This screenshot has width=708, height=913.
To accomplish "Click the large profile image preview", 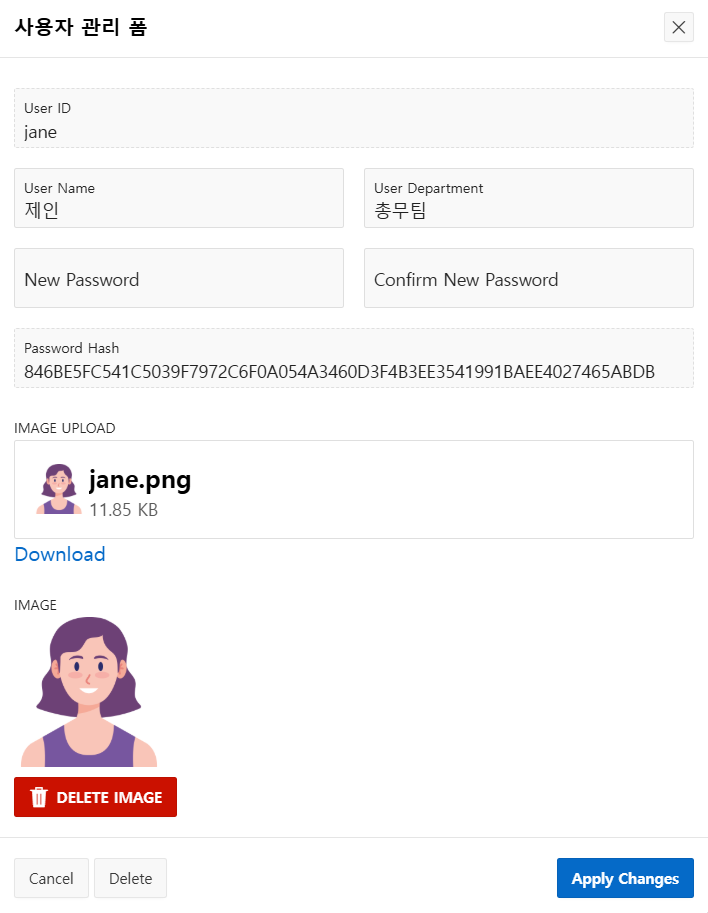I will (x=89, y=692).
